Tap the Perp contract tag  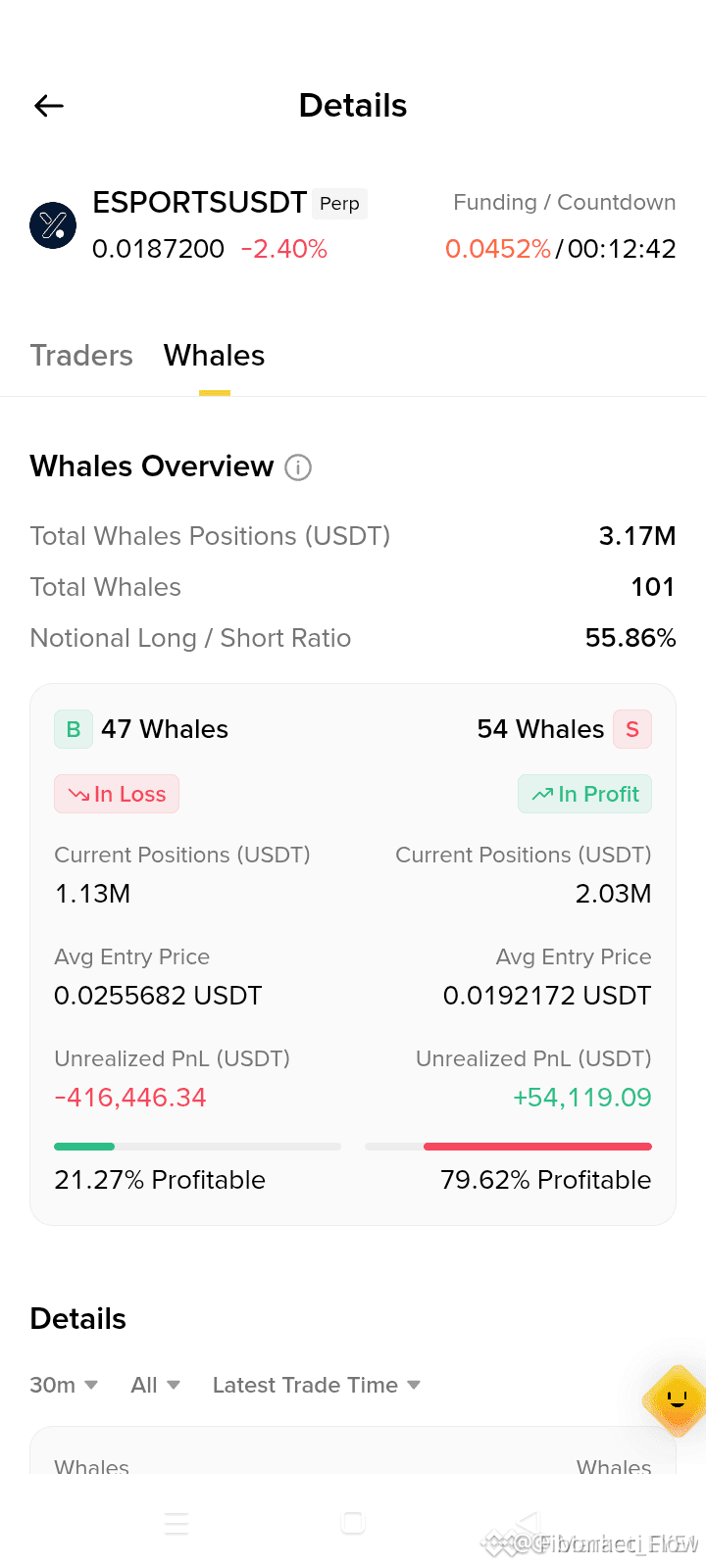pos(340,204)
